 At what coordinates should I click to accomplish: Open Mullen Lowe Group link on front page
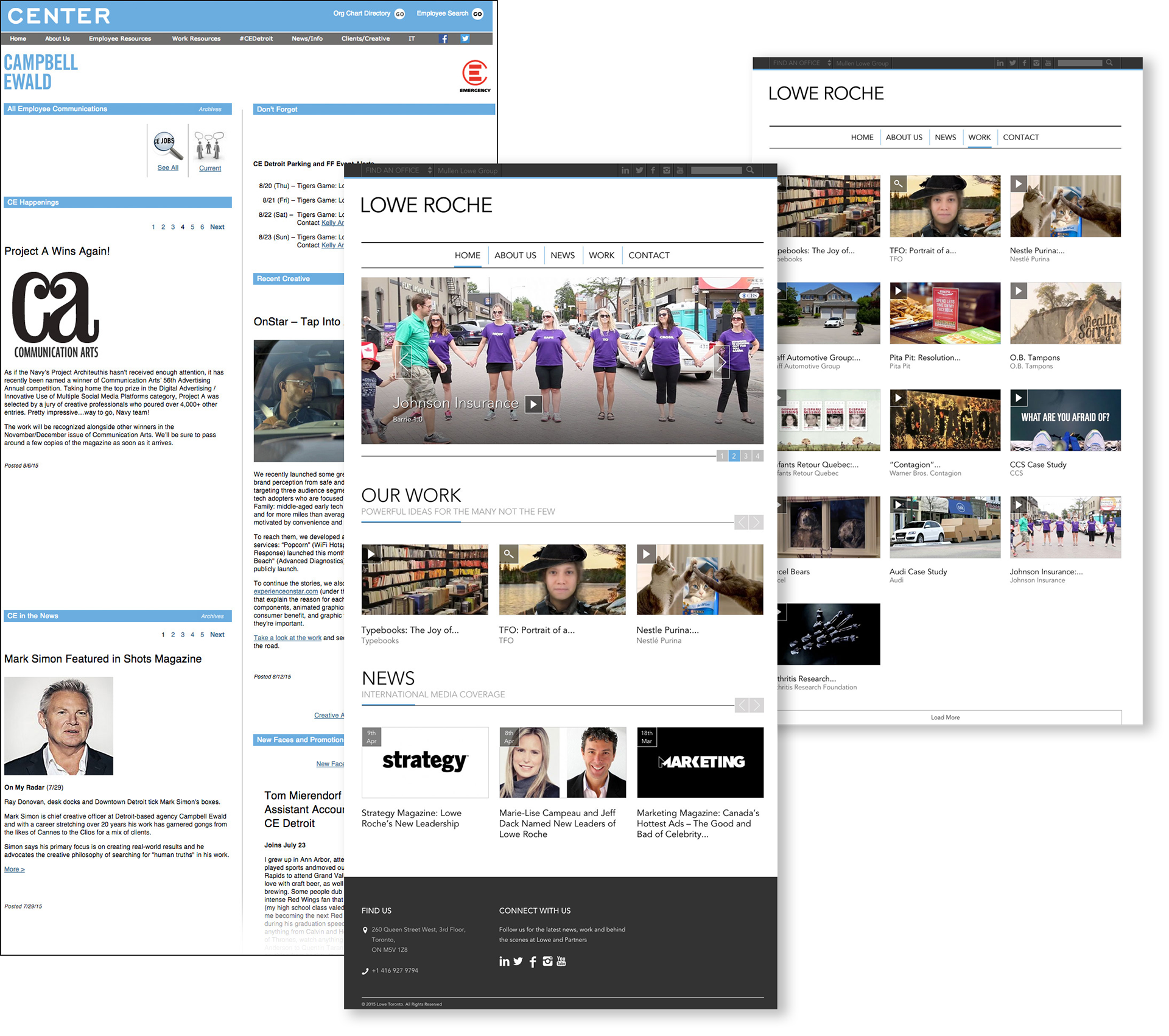[468, 171]
